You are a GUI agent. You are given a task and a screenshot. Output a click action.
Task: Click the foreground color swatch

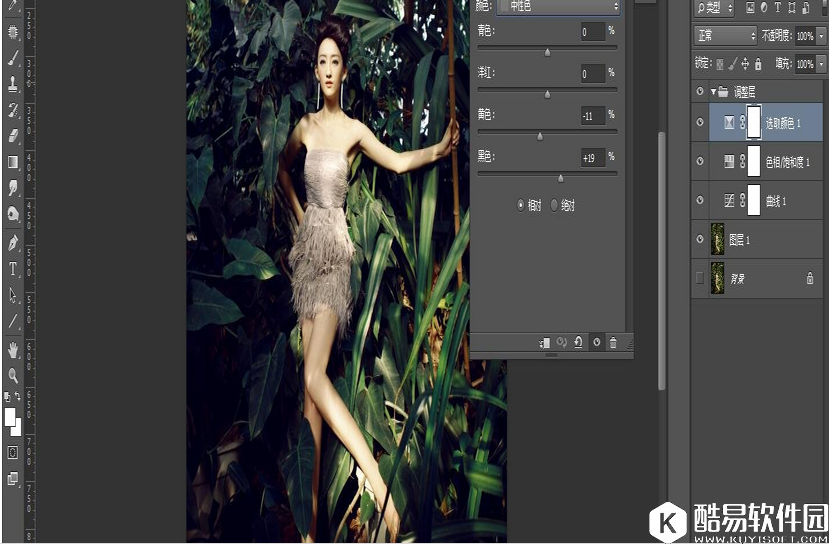10,416
